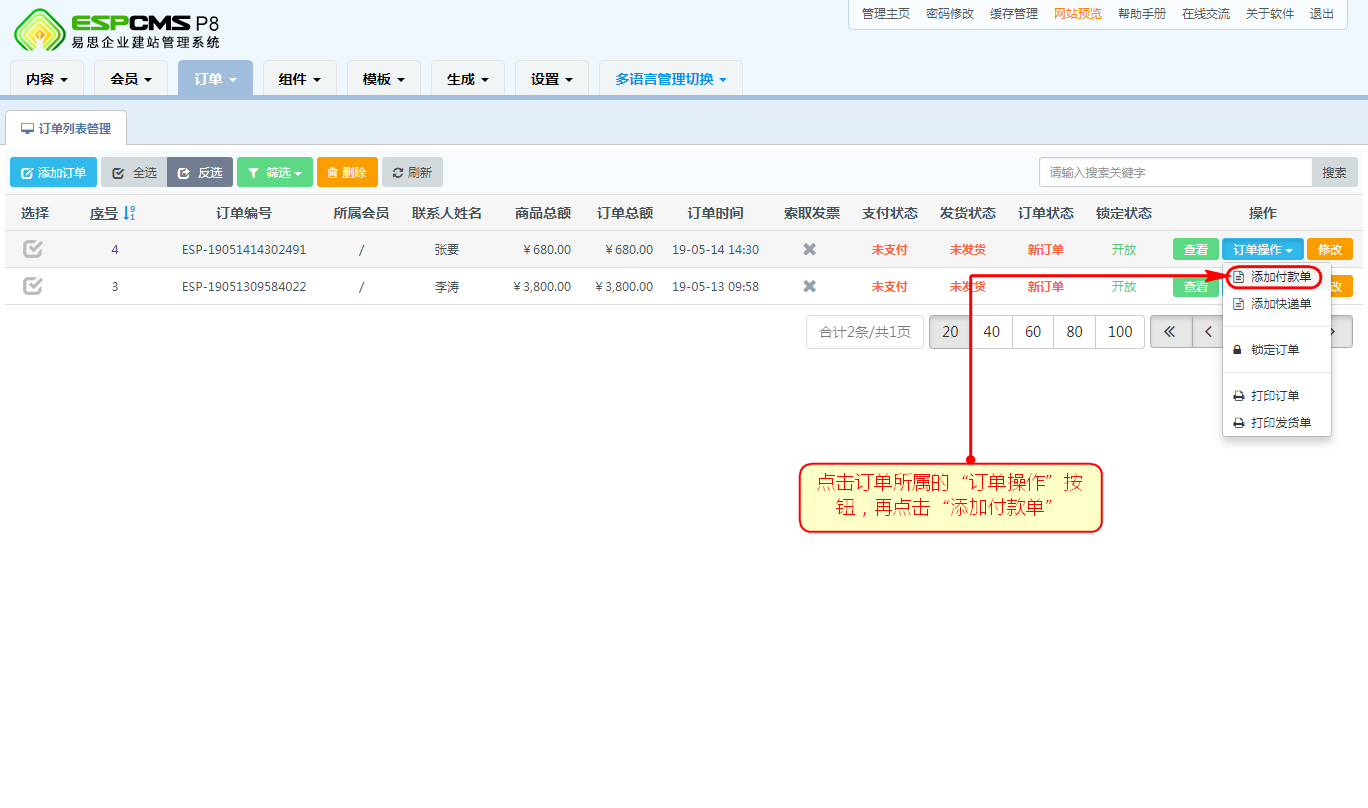
Task: Go to the first page with double-arrow button
Action: [x=1170, y=332]
